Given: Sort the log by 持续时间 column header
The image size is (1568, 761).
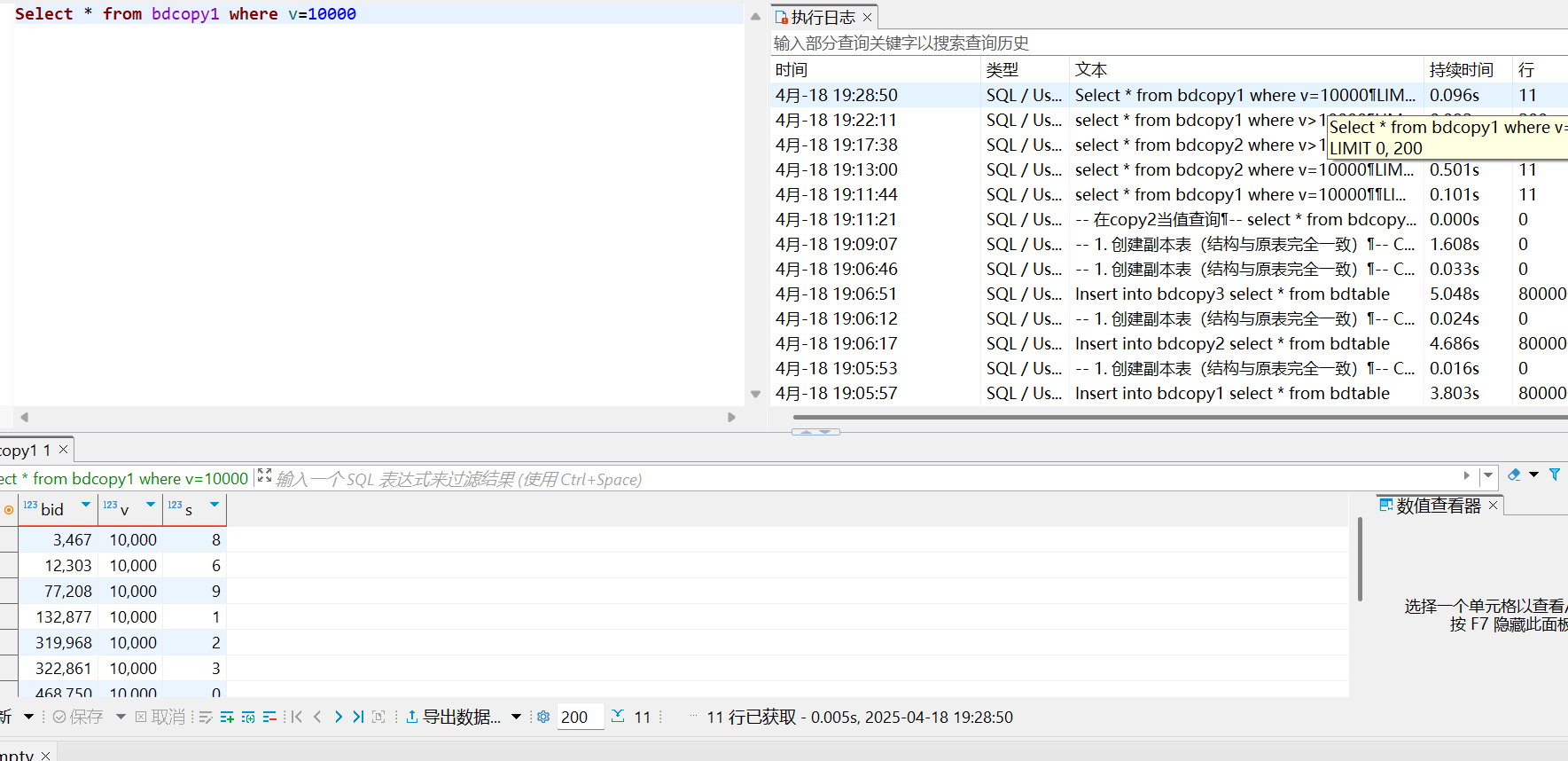Looking at the screenshot, I should (x=1467, y=69).
